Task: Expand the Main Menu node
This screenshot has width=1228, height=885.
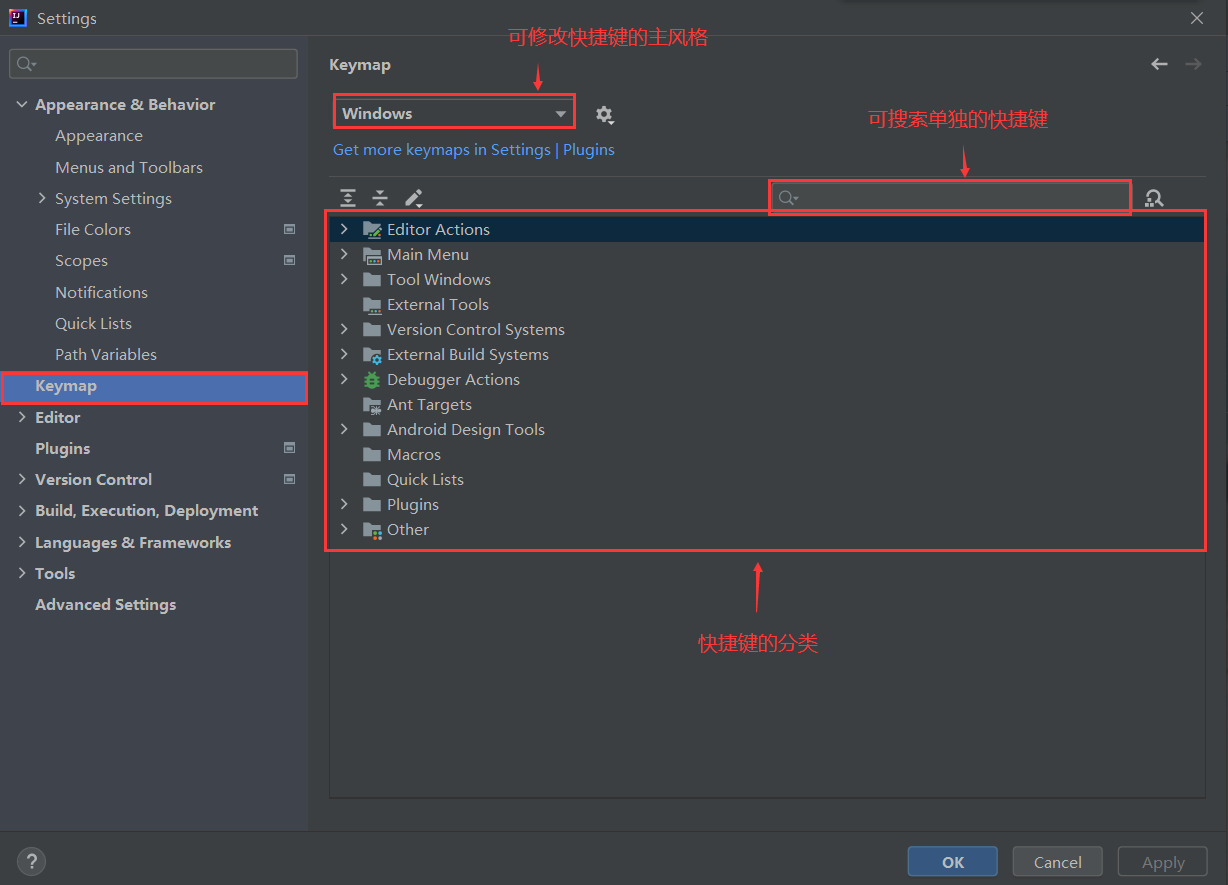Action: click(344, 254)
